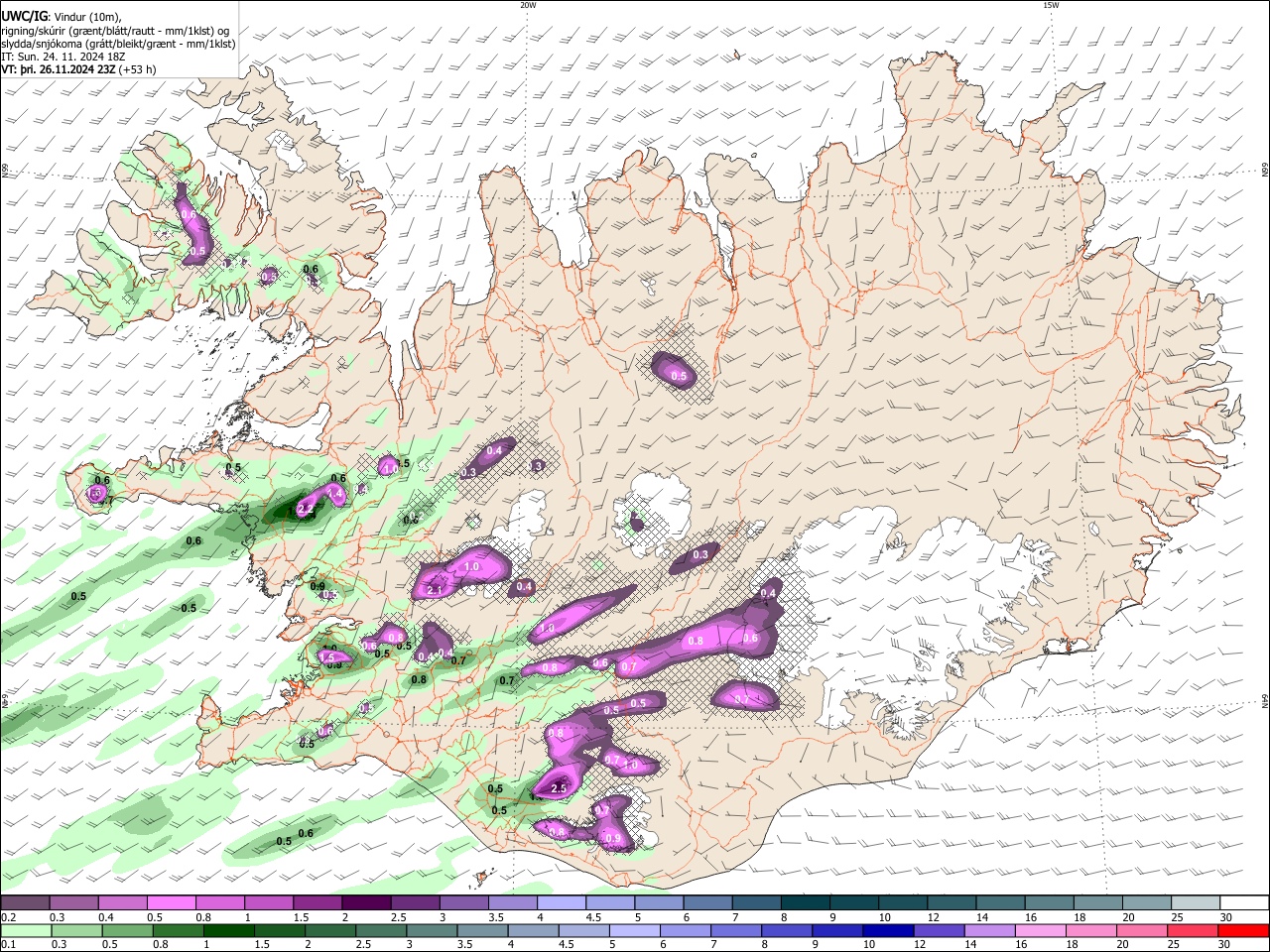
Task: Select the '2.1' precipitation value on the map
Action: [434, 590]
